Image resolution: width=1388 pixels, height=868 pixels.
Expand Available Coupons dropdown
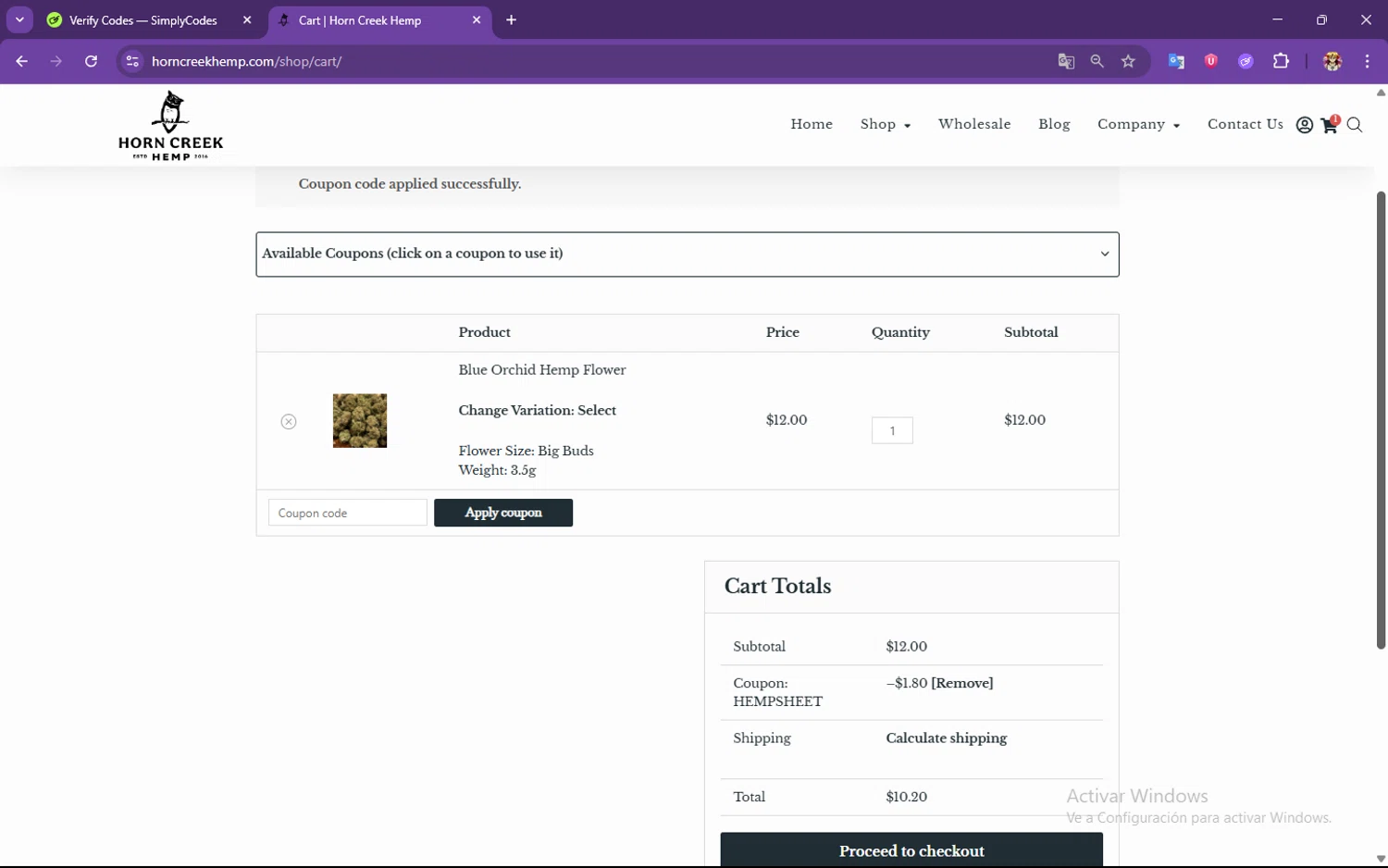tap(688, 254)
